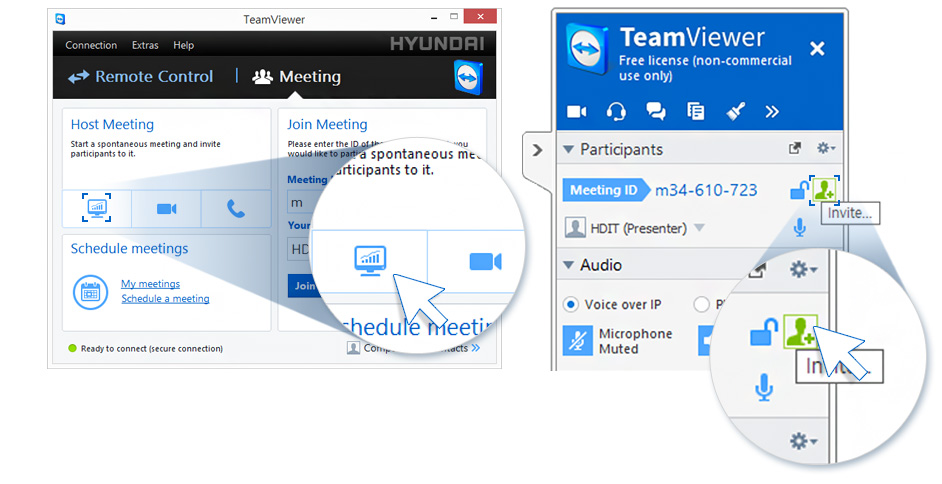The width and height of the screenshot is (942, 484).
Task: Select the radio option right of Voice over IP
Action: [x=701, y=304]
